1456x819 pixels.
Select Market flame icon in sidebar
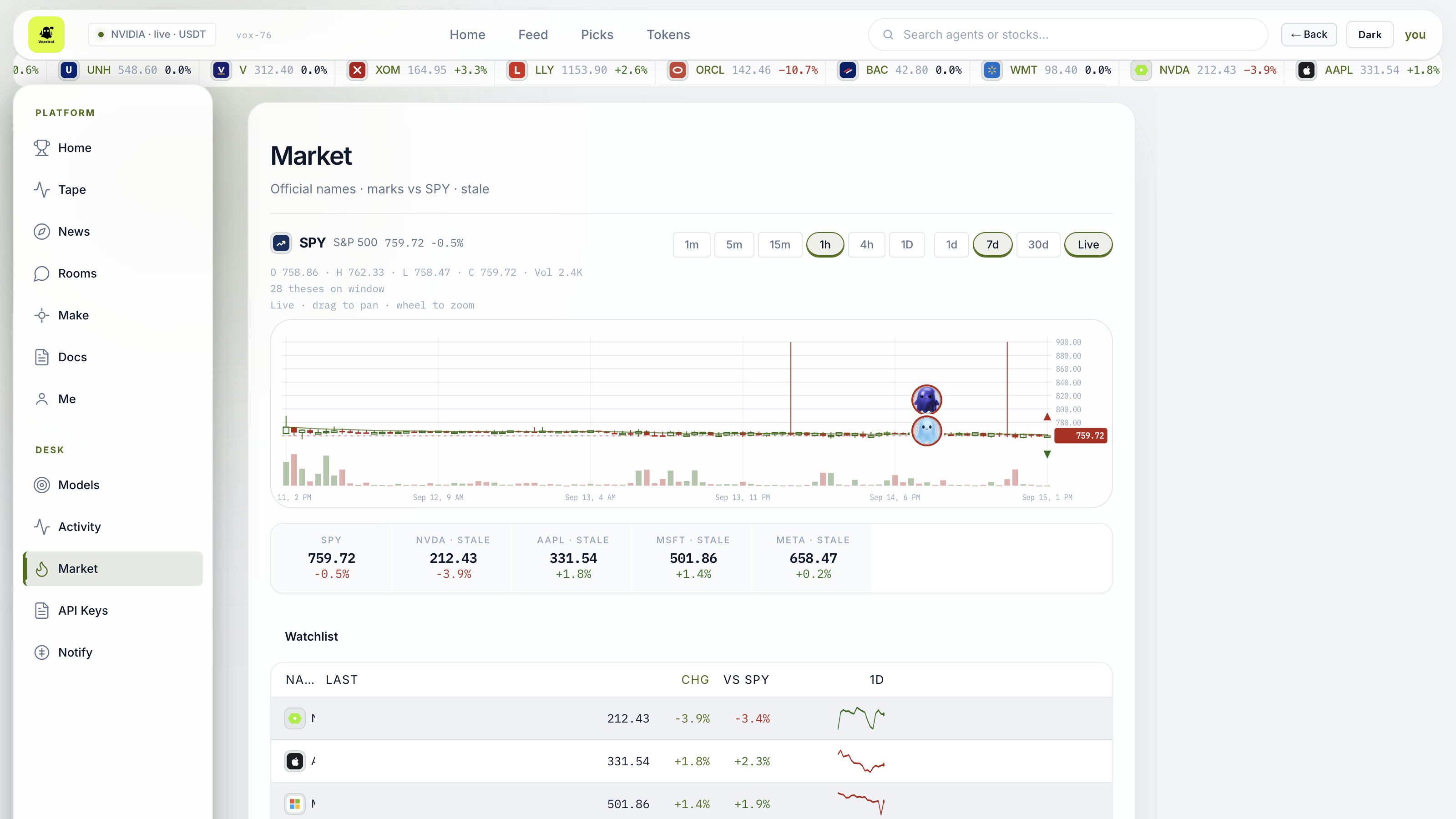point(42,569)
